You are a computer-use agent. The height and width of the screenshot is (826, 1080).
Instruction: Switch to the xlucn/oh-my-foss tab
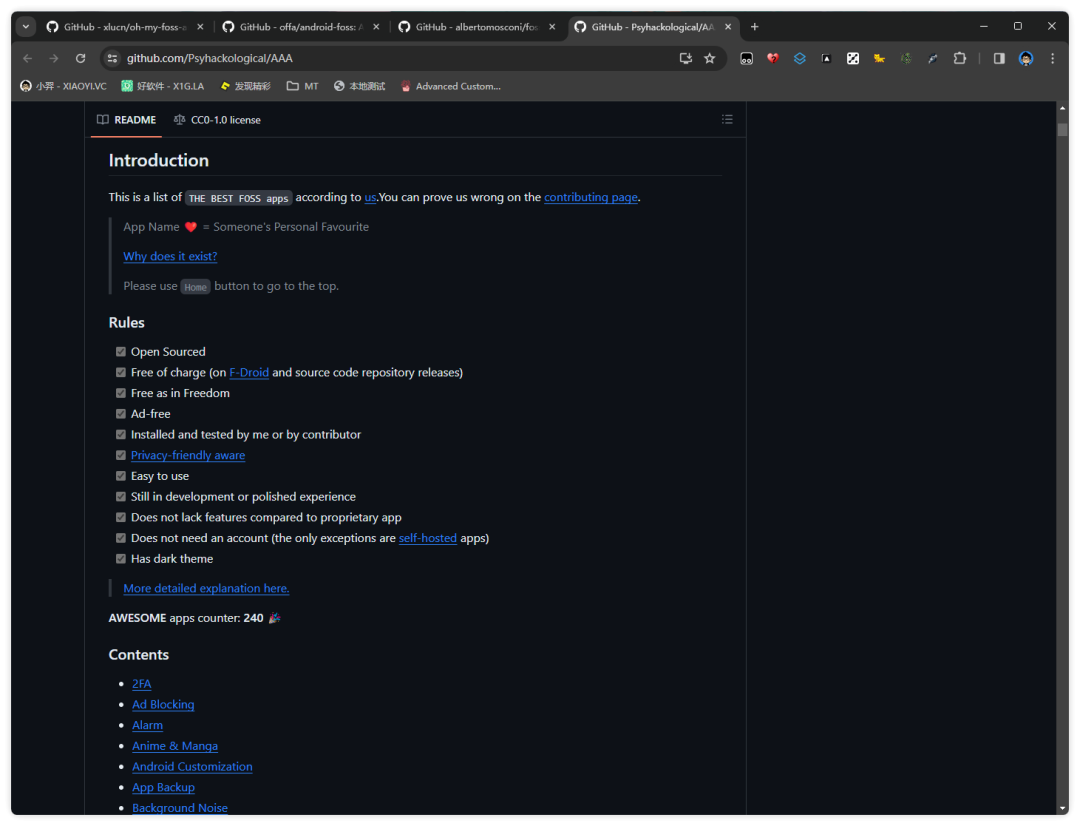coord(125,27)
